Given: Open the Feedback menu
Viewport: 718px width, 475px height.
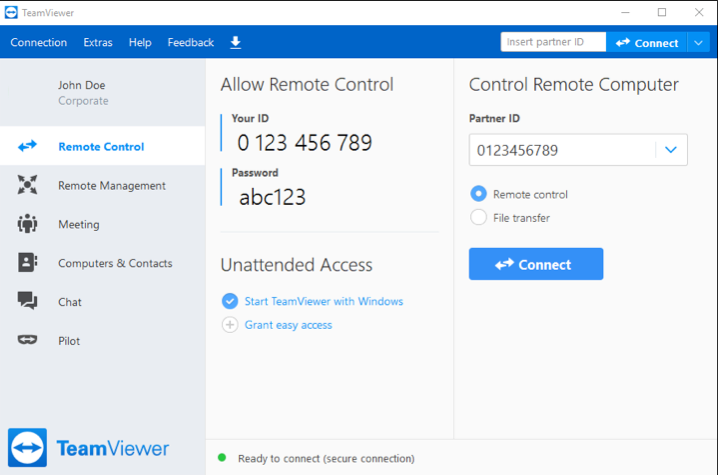Looking at the screenshot, I should coord(190,43).
